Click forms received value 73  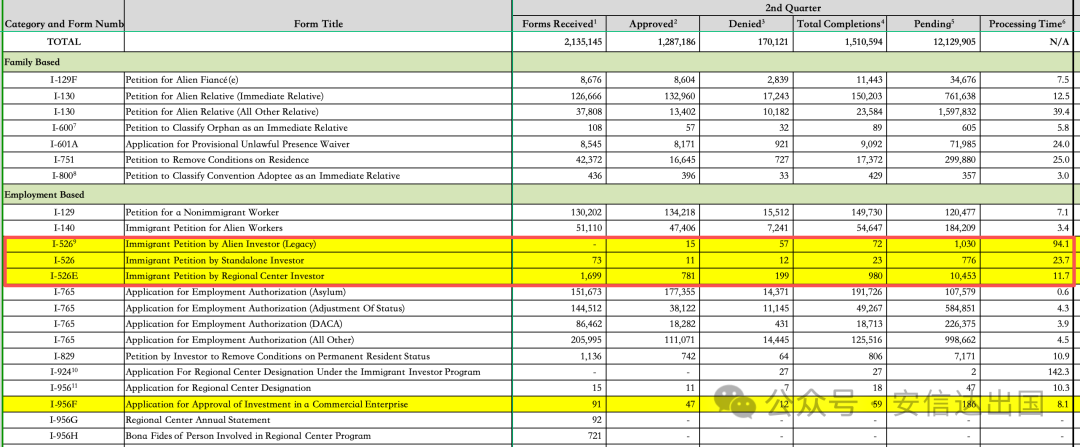pyautogui.click(x=596, y=260)
